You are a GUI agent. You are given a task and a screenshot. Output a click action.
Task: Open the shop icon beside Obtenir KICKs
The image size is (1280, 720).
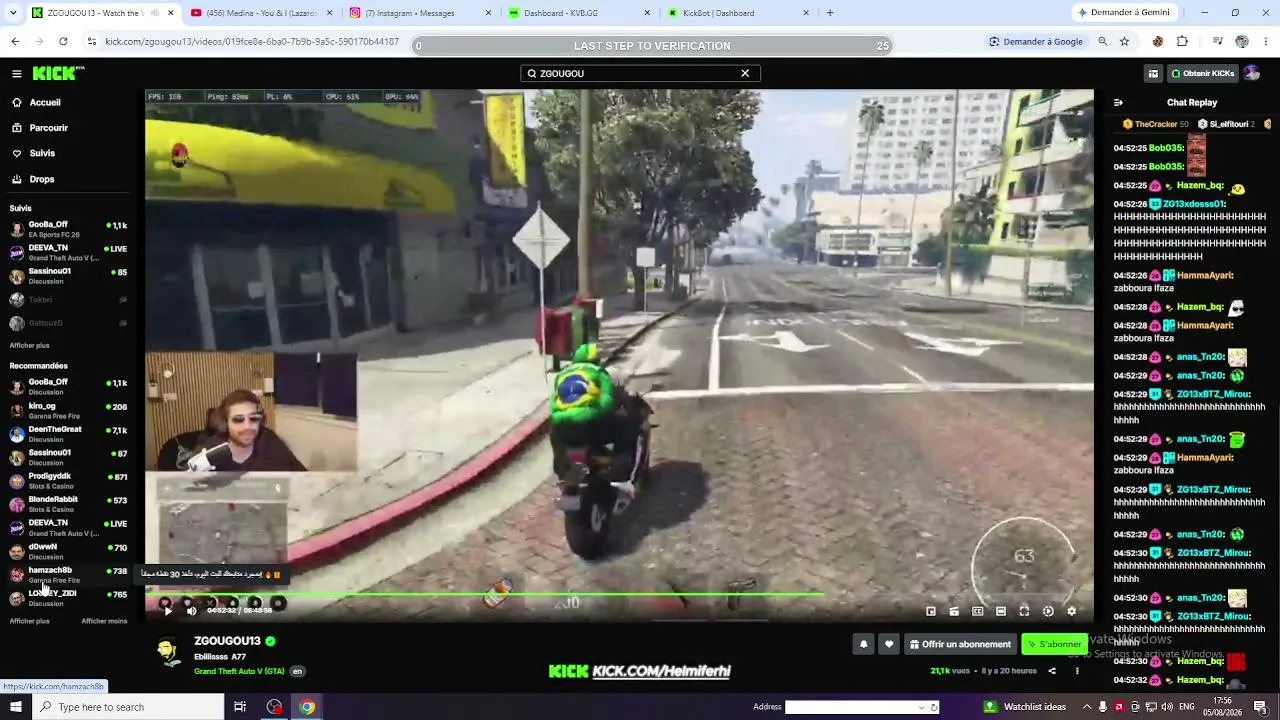click(x=1153, y=73)
